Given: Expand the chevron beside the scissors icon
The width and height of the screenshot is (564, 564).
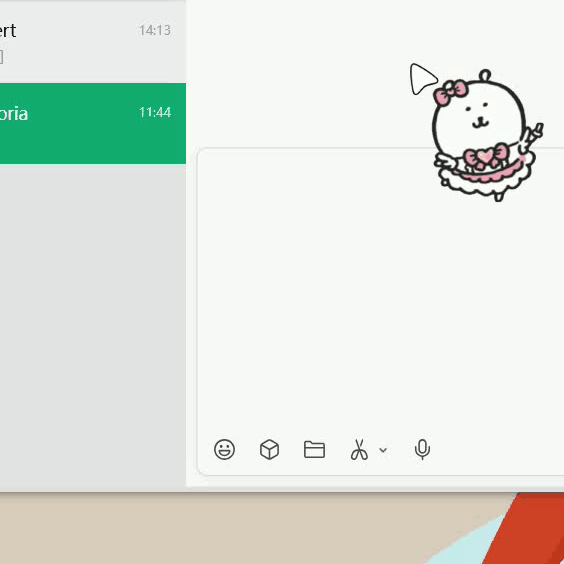Looking at the screenshot, I should (383, 450).
